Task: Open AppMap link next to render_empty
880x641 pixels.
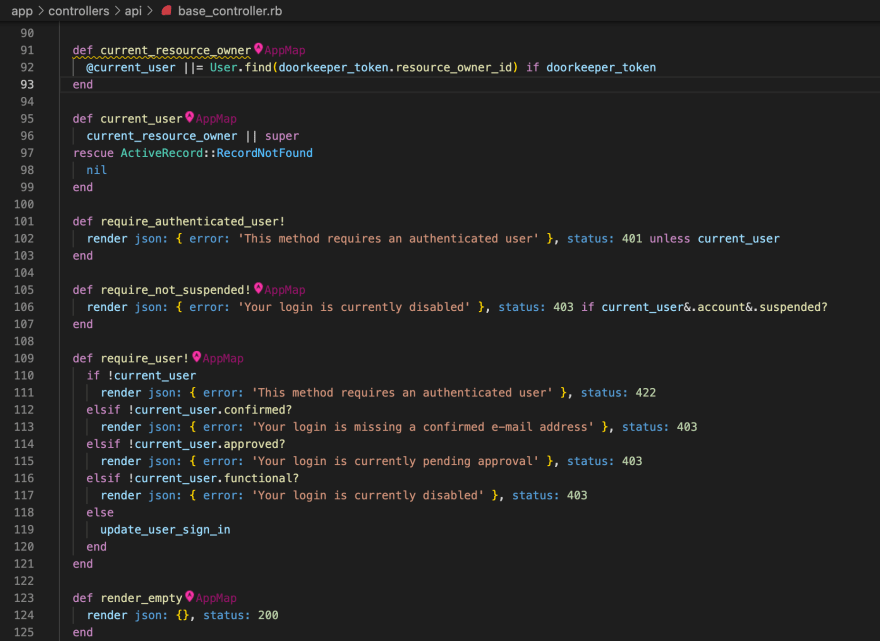Action: (216, 598)
